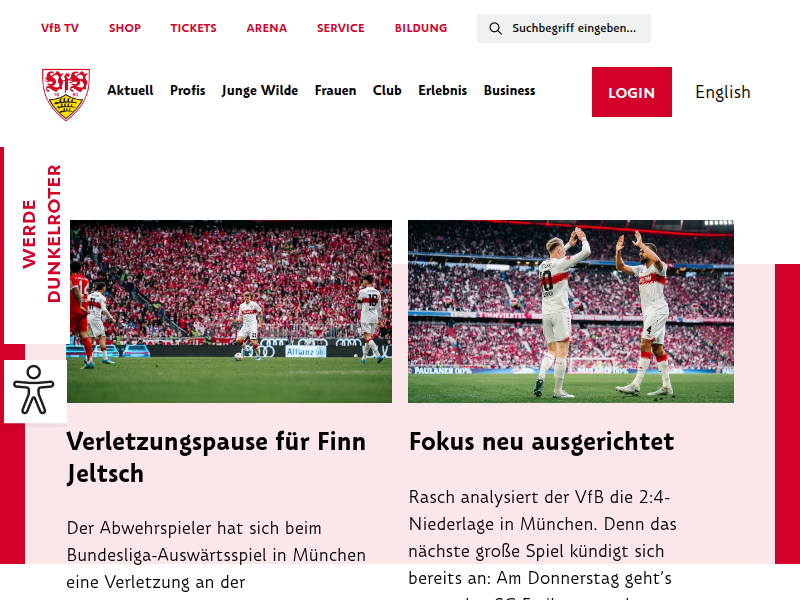Click the VfB Stuttgart crest logo
The image size is (800, 600).
point(66,94)
